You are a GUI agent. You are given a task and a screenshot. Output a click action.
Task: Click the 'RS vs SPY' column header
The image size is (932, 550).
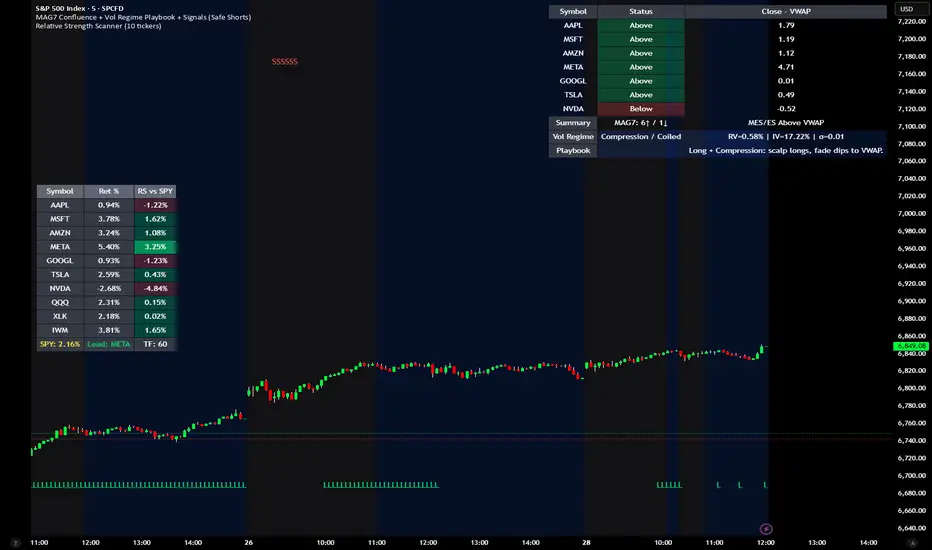point(155,191)
